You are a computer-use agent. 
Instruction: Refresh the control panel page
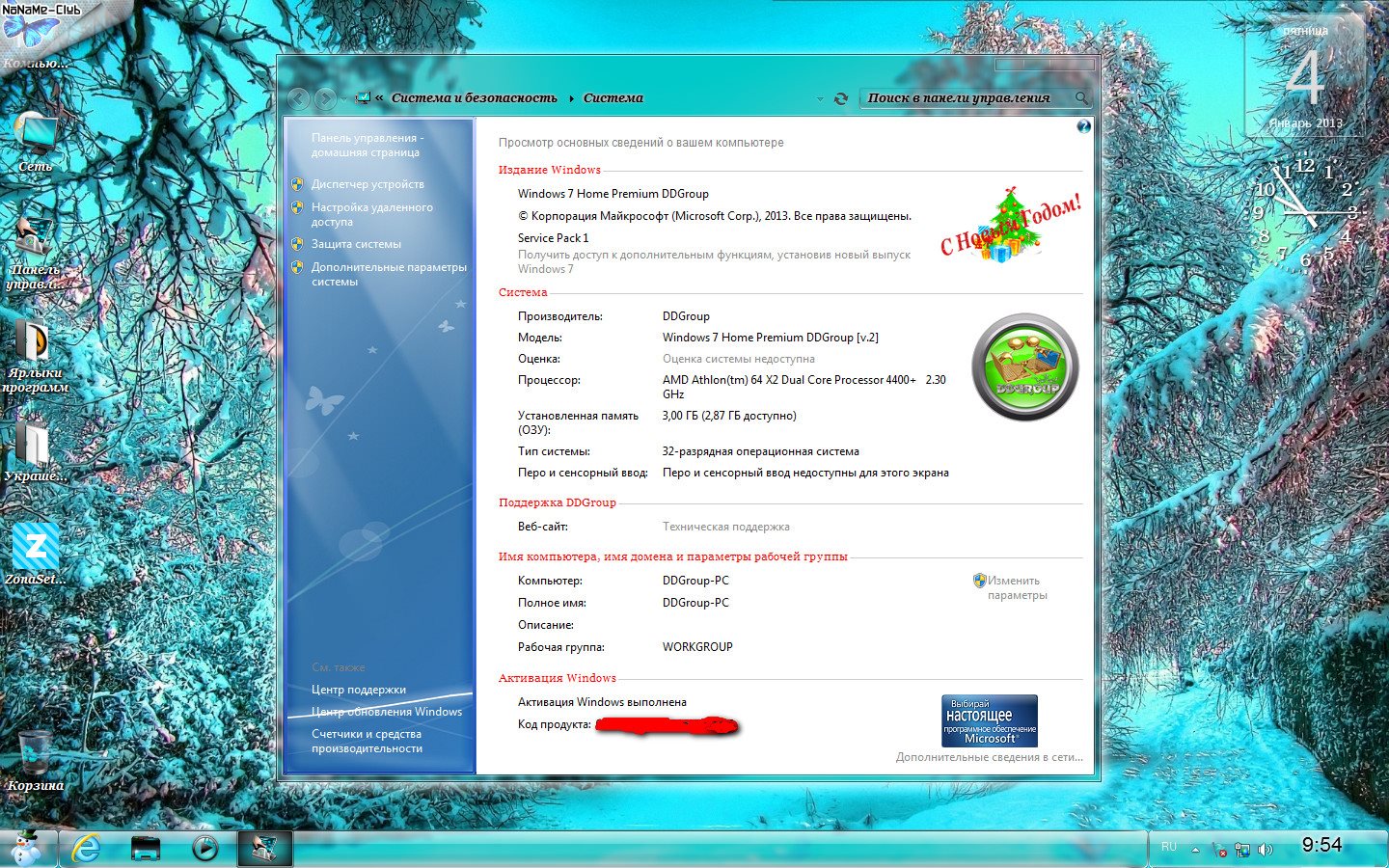point(841,98)
